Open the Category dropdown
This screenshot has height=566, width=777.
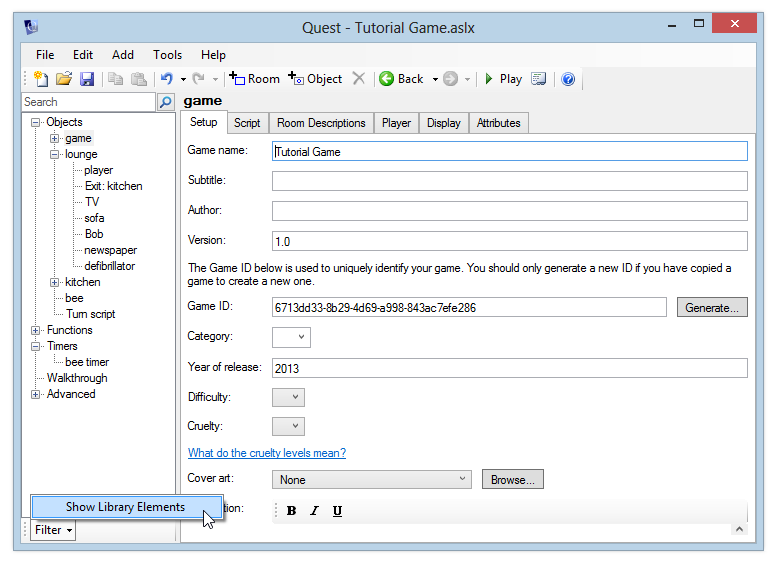click(291, 337)
